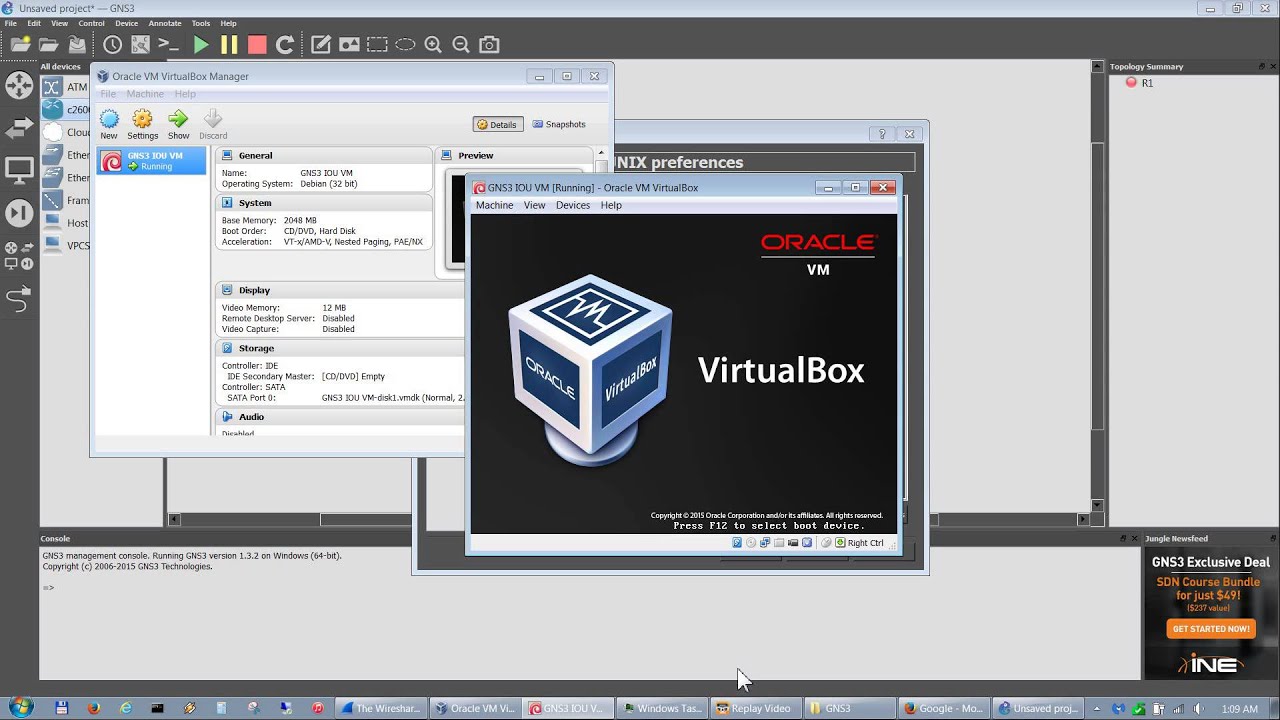Open the snapshot manager clock icon

112,45
